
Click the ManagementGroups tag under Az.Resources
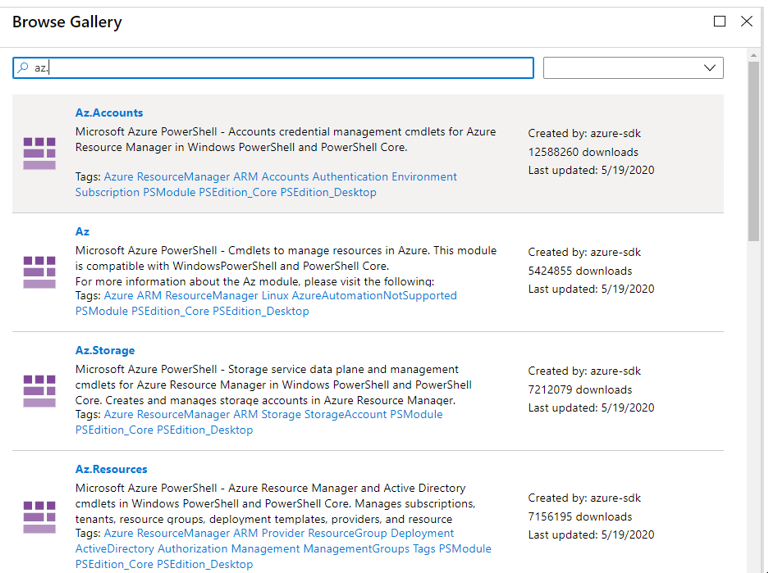pos(356,549)
